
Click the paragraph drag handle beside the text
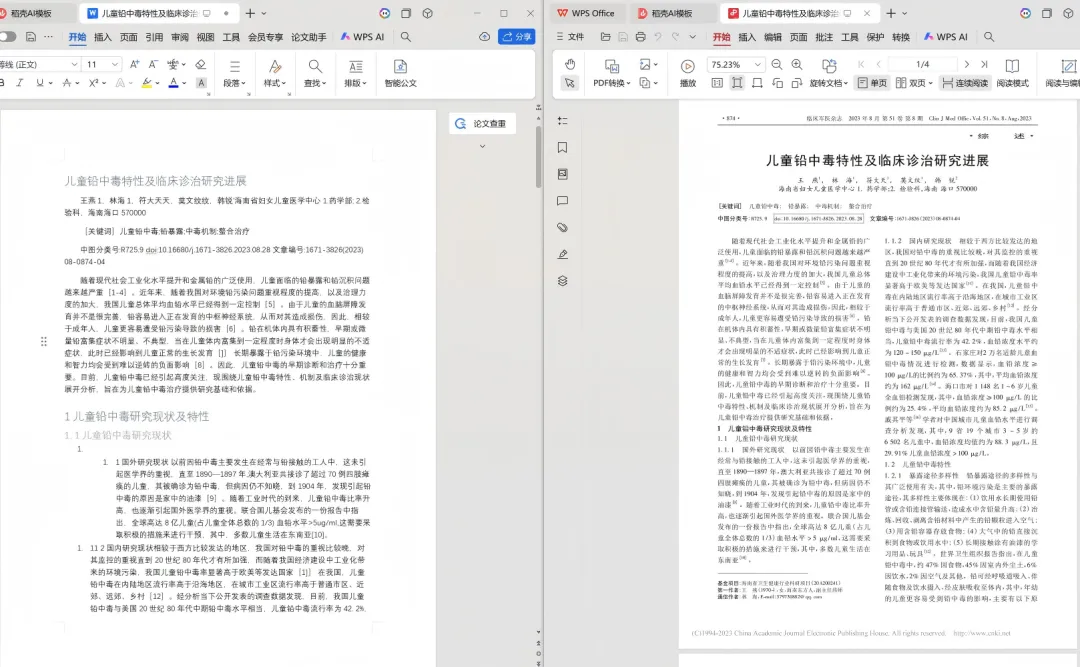click(43, 341)
